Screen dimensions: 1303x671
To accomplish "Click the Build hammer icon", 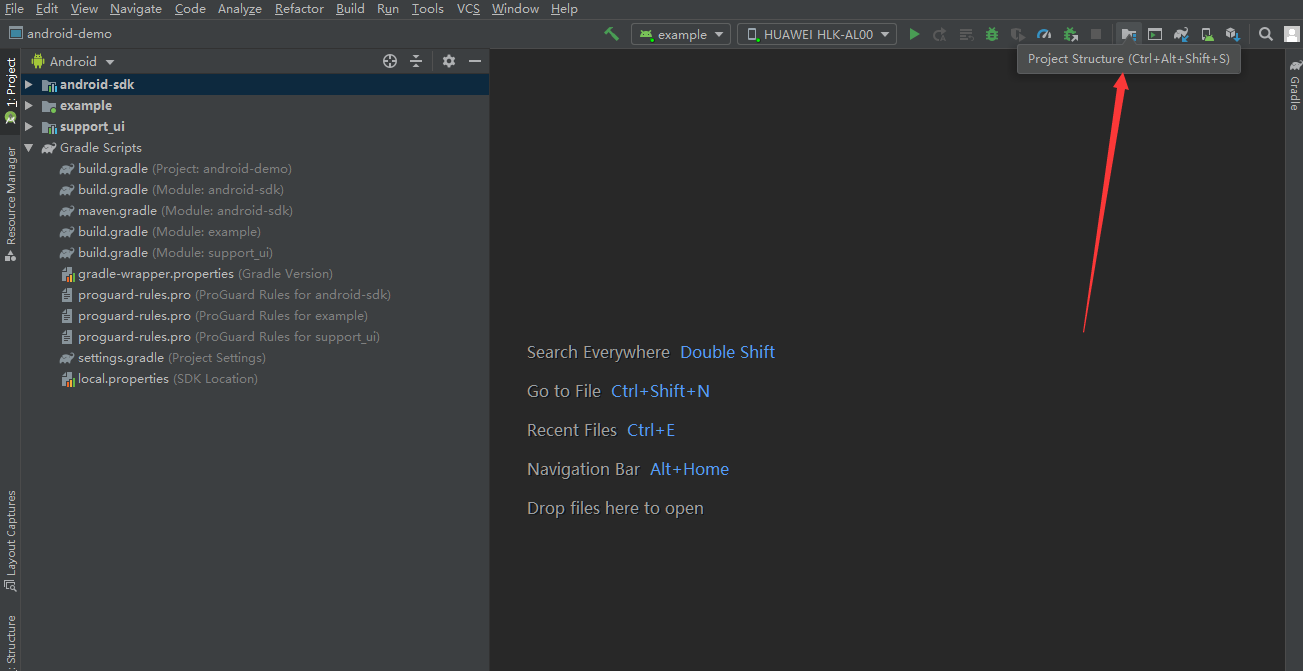I will click(612, 33).
